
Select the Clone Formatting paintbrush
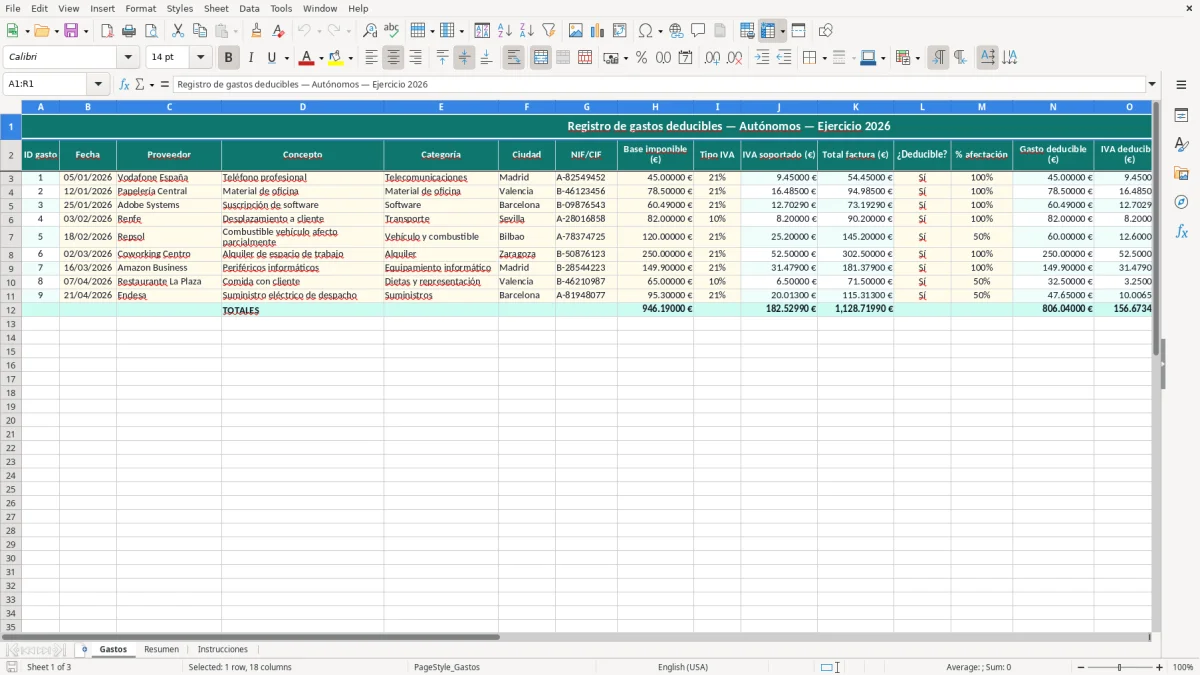click(256, 31)
